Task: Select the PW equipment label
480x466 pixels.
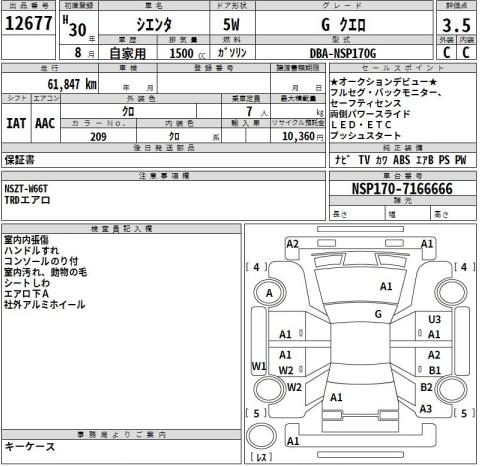Action: pos(461,160)
